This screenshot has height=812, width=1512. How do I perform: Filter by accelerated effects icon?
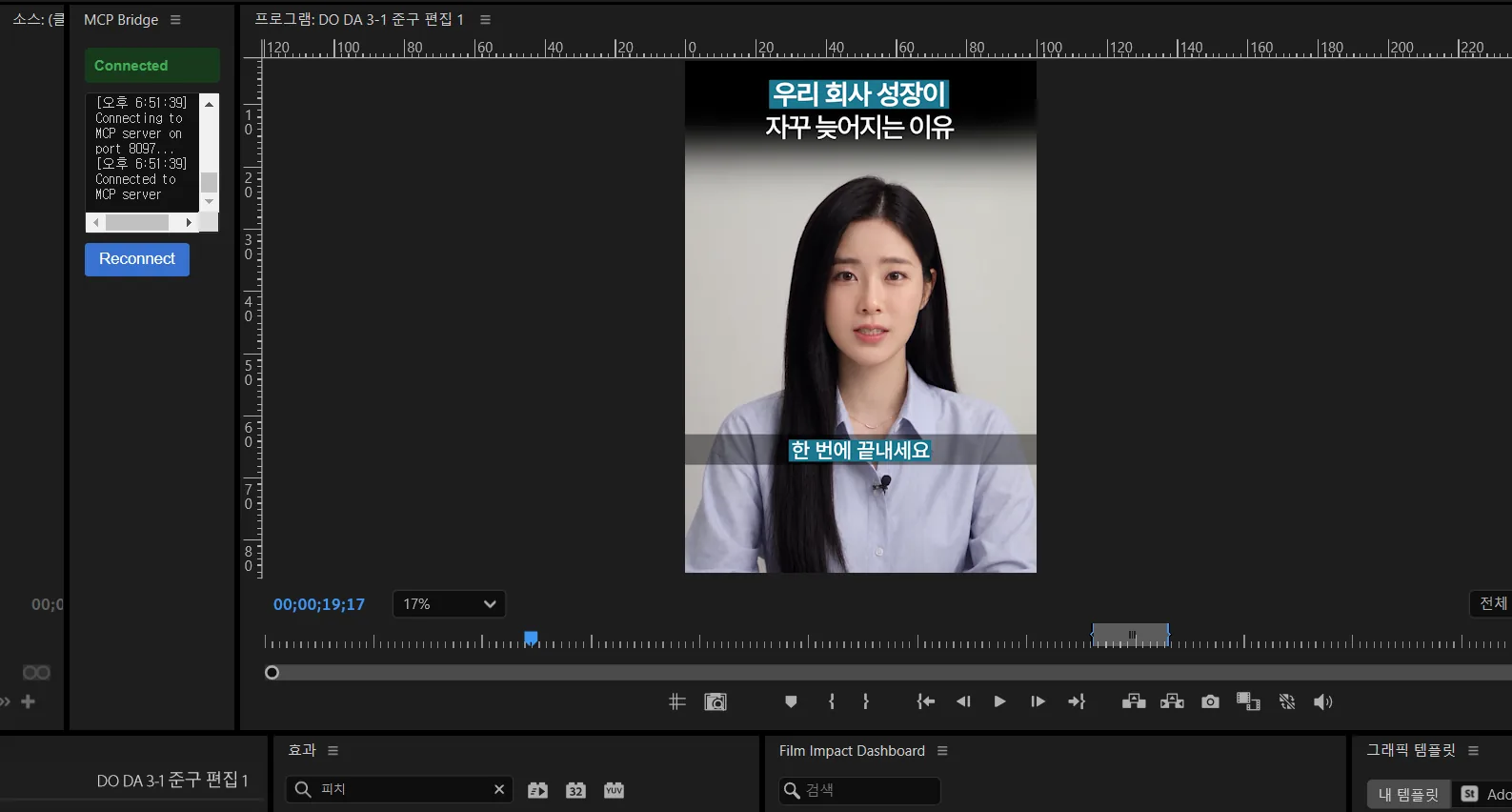pos(538,790)
